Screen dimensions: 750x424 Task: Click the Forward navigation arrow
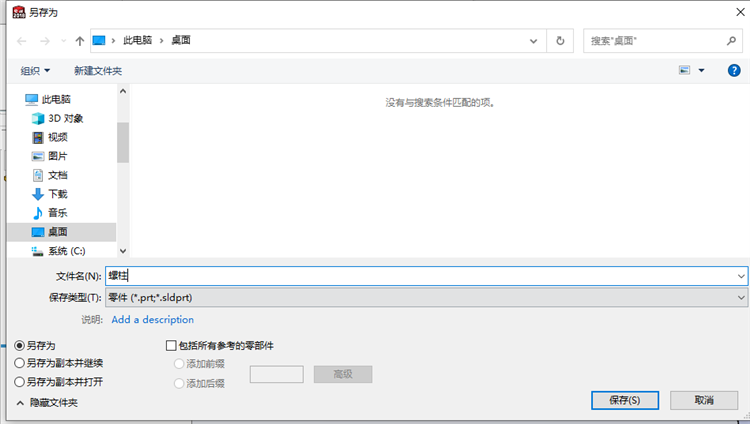pyautogui.click(x=45, y=41)
